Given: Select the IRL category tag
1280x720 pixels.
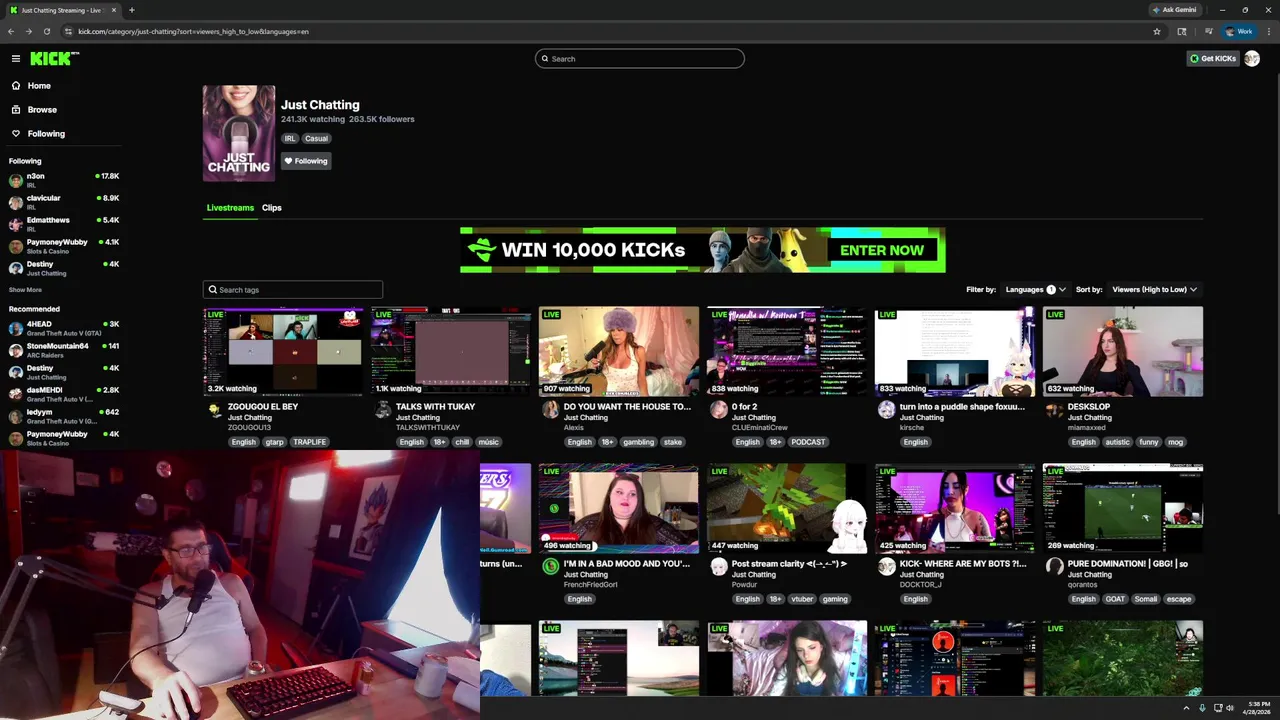Looking at the screenshot, I should pos(290,139).
